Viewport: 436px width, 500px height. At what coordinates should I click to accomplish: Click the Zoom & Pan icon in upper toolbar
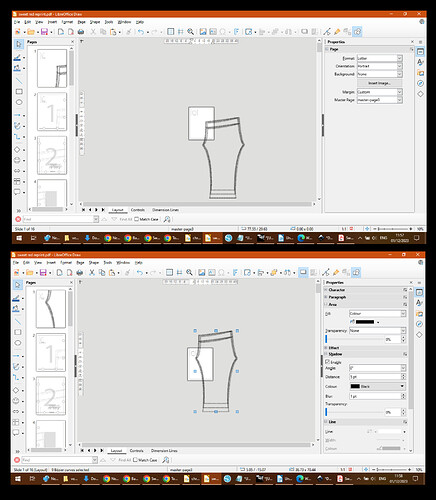tap(190, 32)
